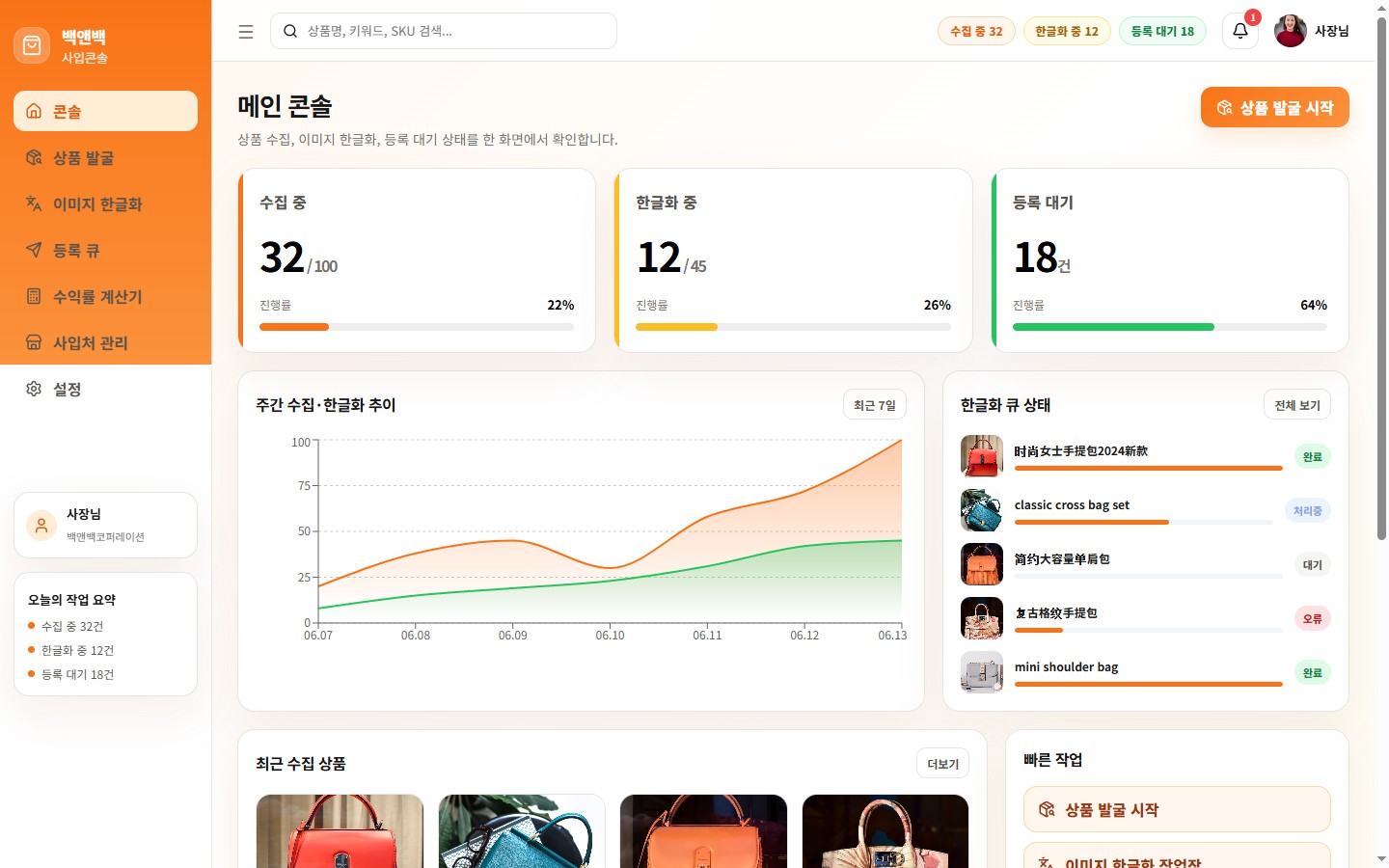Click the 수집 중 progress bar
The image size is (1389, 868).
pyautogui.click(x=417, y=327)
